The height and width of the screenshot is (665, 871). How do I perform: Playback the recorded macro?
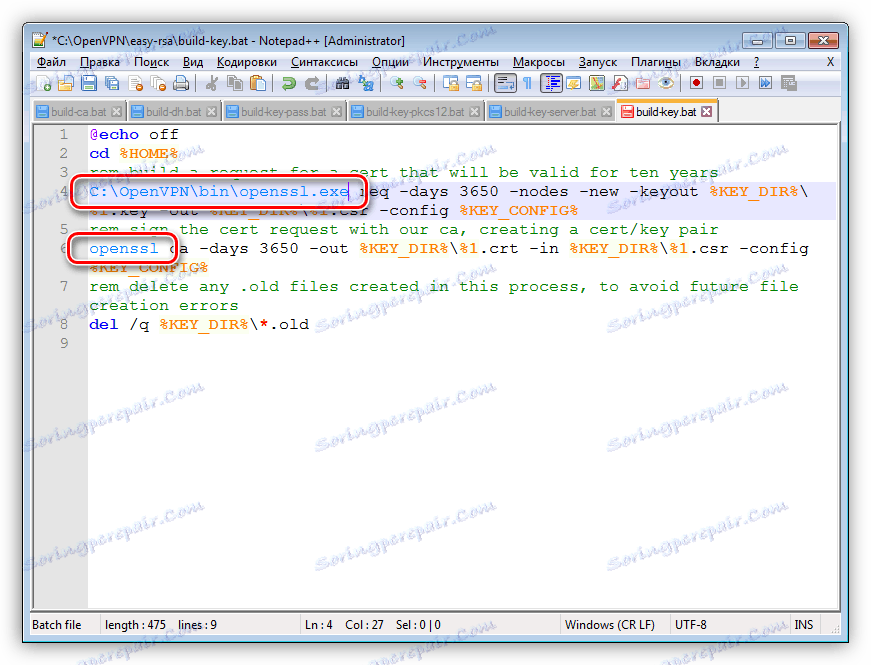pyautogui.click(x=744, y=84)
